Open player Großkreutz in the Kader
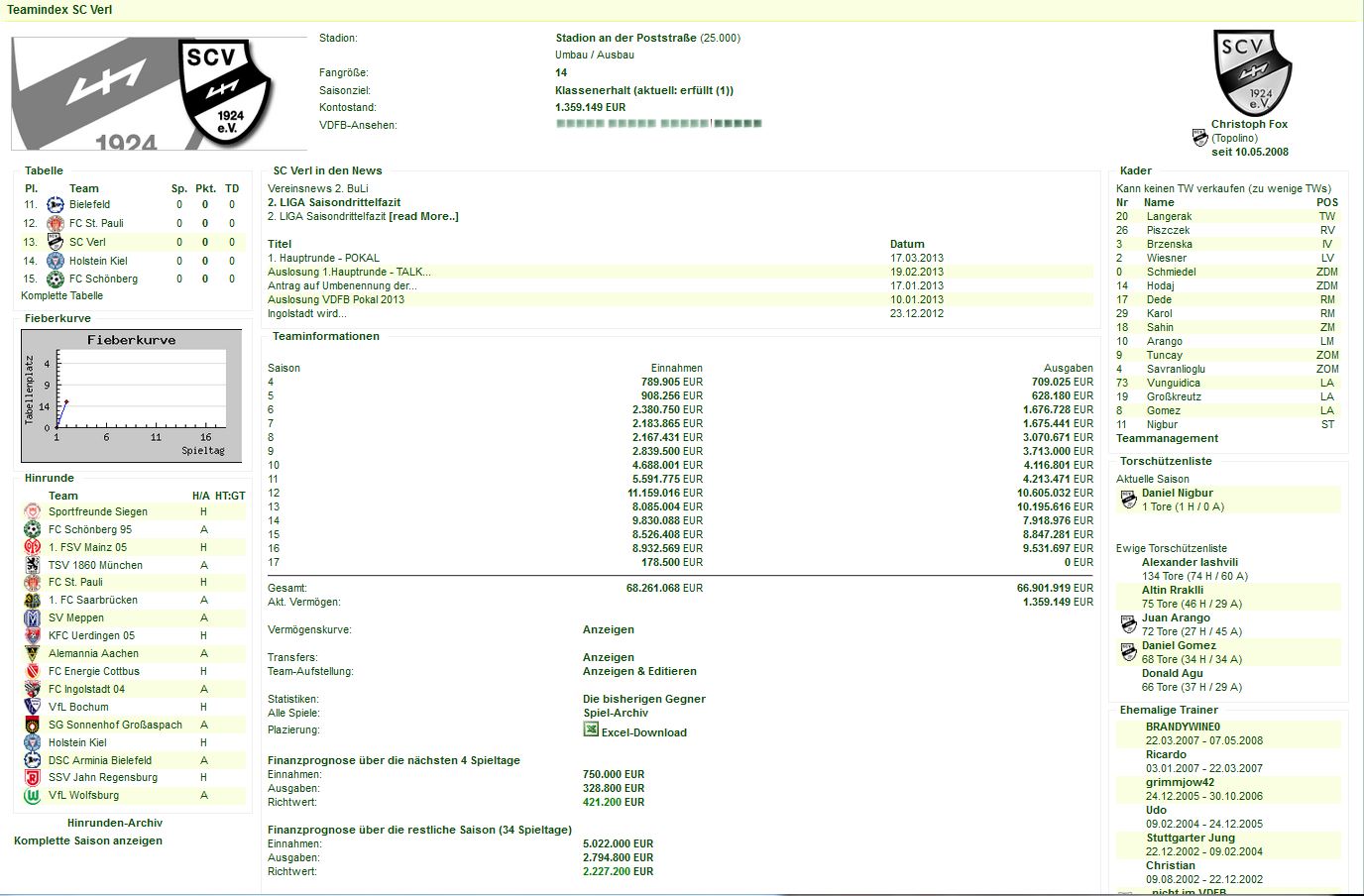 [1174, 397]
